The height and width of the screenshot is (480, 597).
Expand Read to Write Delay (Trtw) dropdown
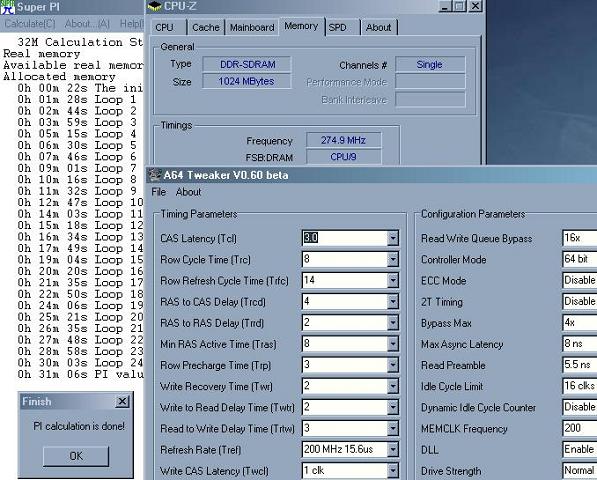[392, 429]
